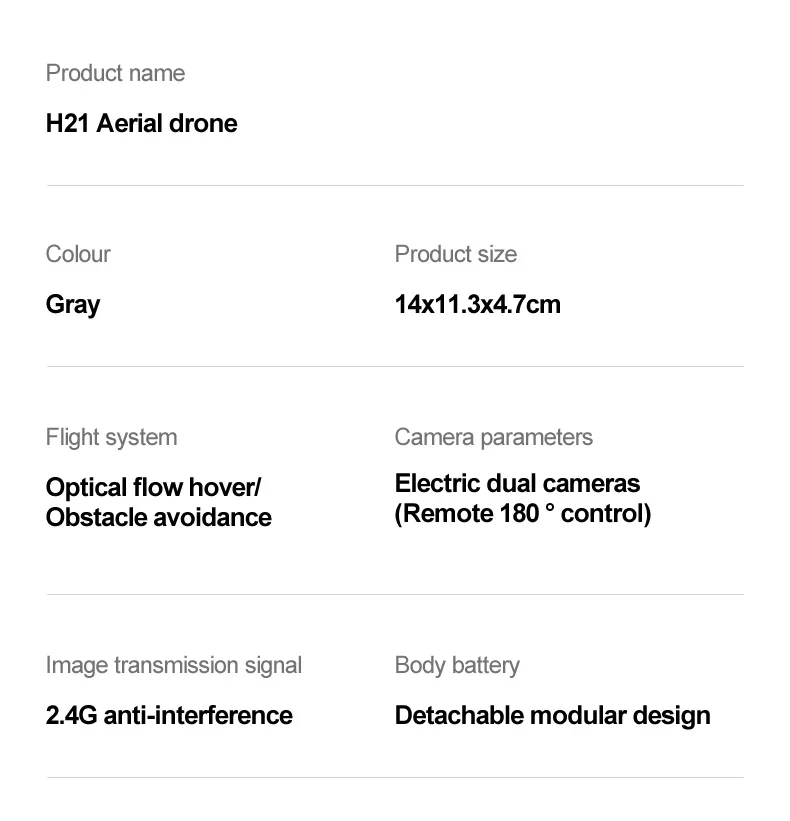The height and width of the screenshot is (821, 790).
Task: Click the Colour label
Action: click(x=78, y=254)
